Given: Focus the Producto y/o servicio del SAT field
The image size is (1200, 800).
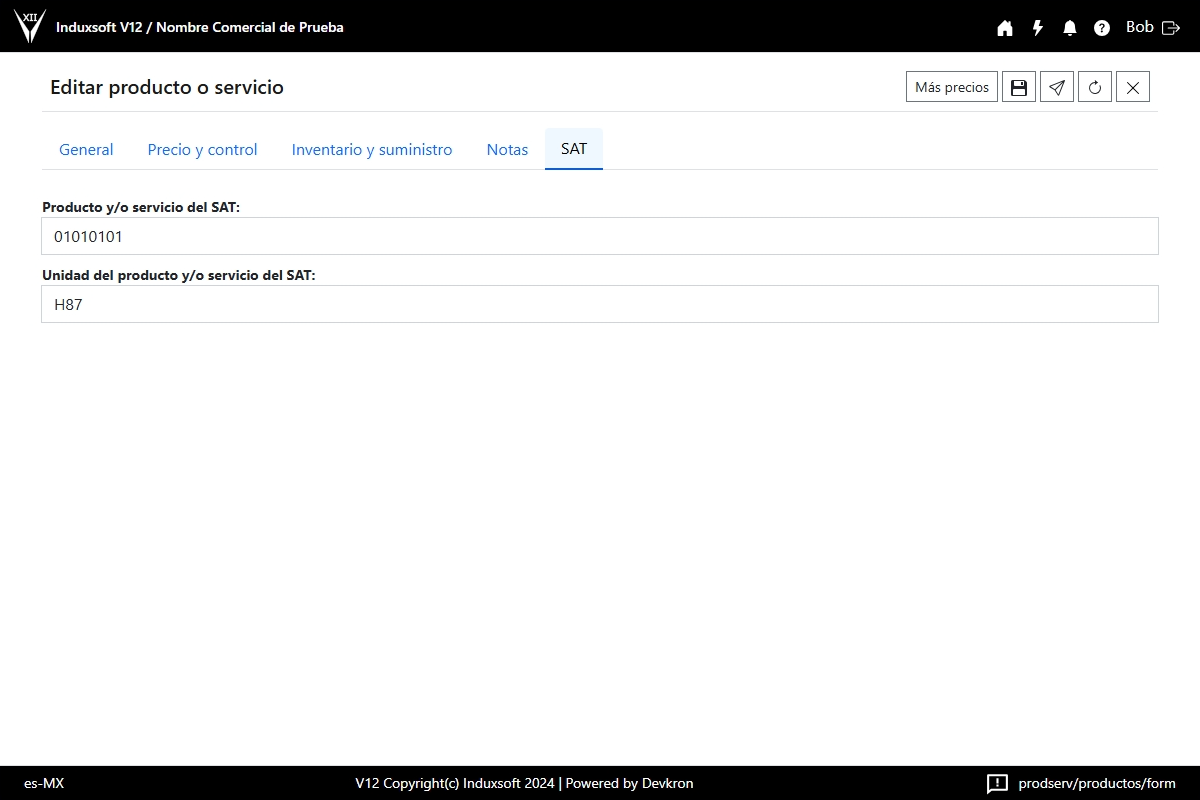Looking at the screenshot, I should click(600, 237).
